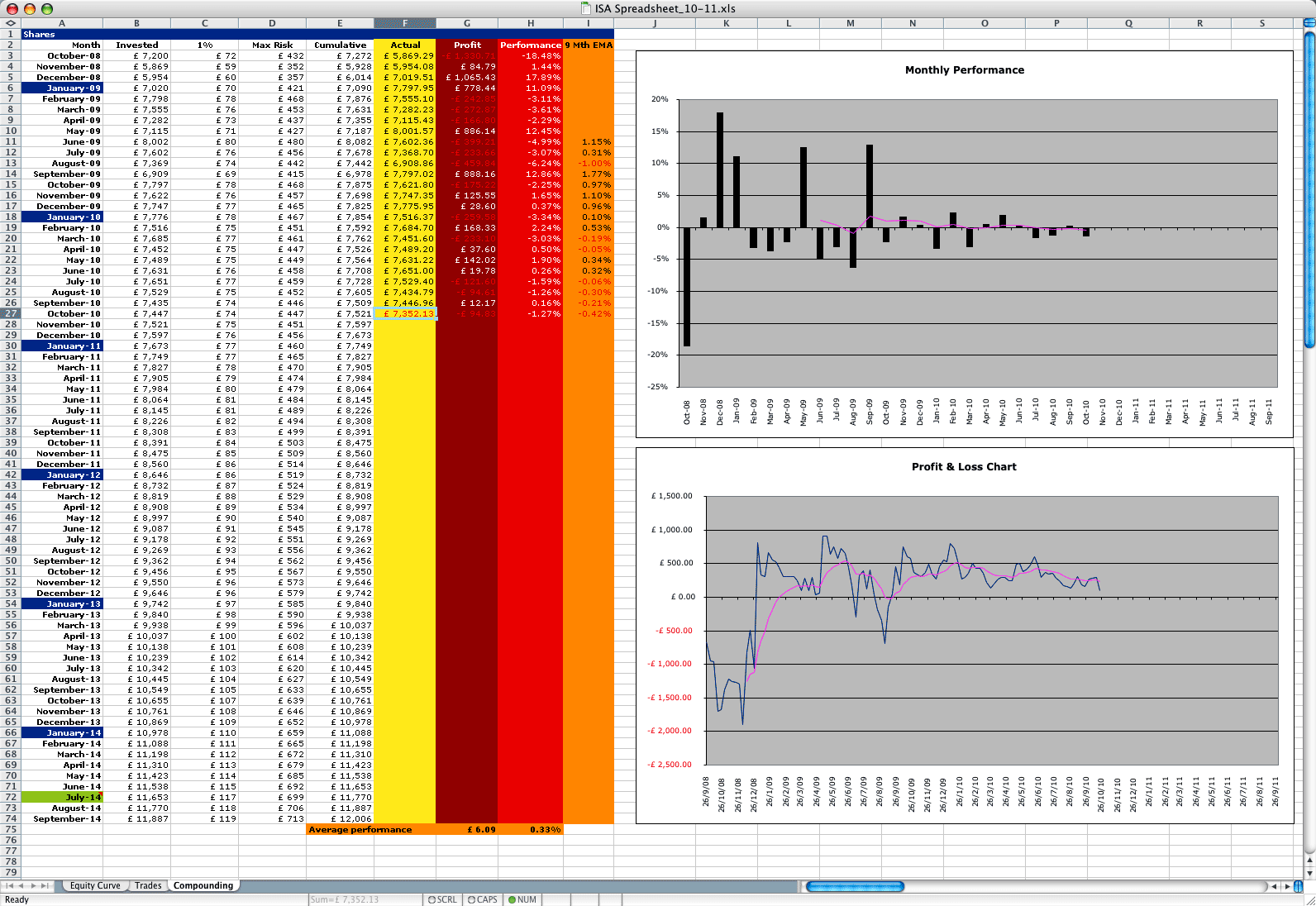Click the ISA Spreadsheet_10-11.xls window title
Image resolution: width=1316 pixels, height=906 pixels.
(665, 8)
